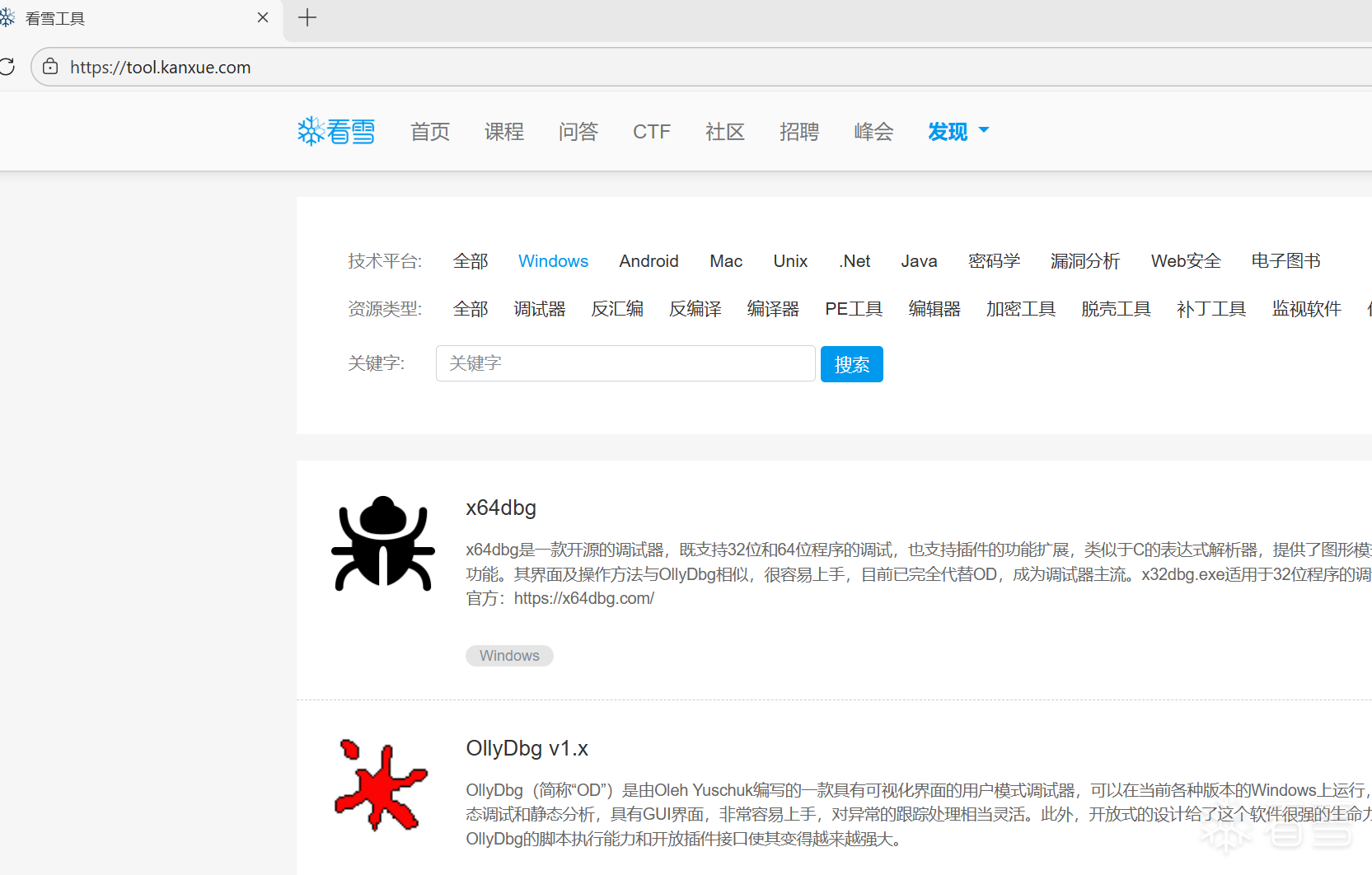The image size is (1372, 875).
Task: Click the site info lock icon
Action: (x=50, y=67)
